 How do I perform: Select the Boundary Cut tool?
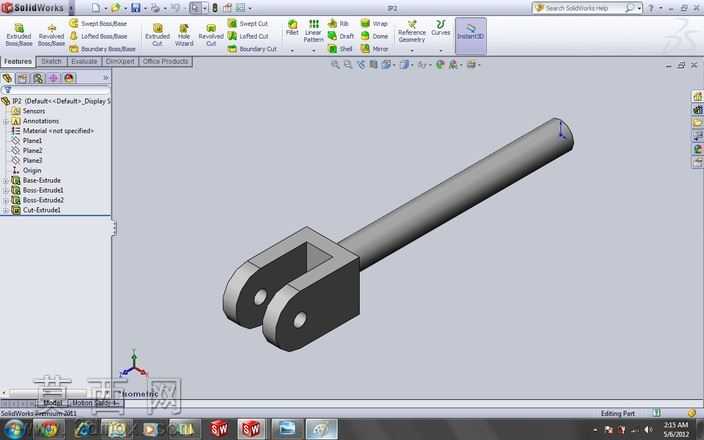tap(252, 48)
